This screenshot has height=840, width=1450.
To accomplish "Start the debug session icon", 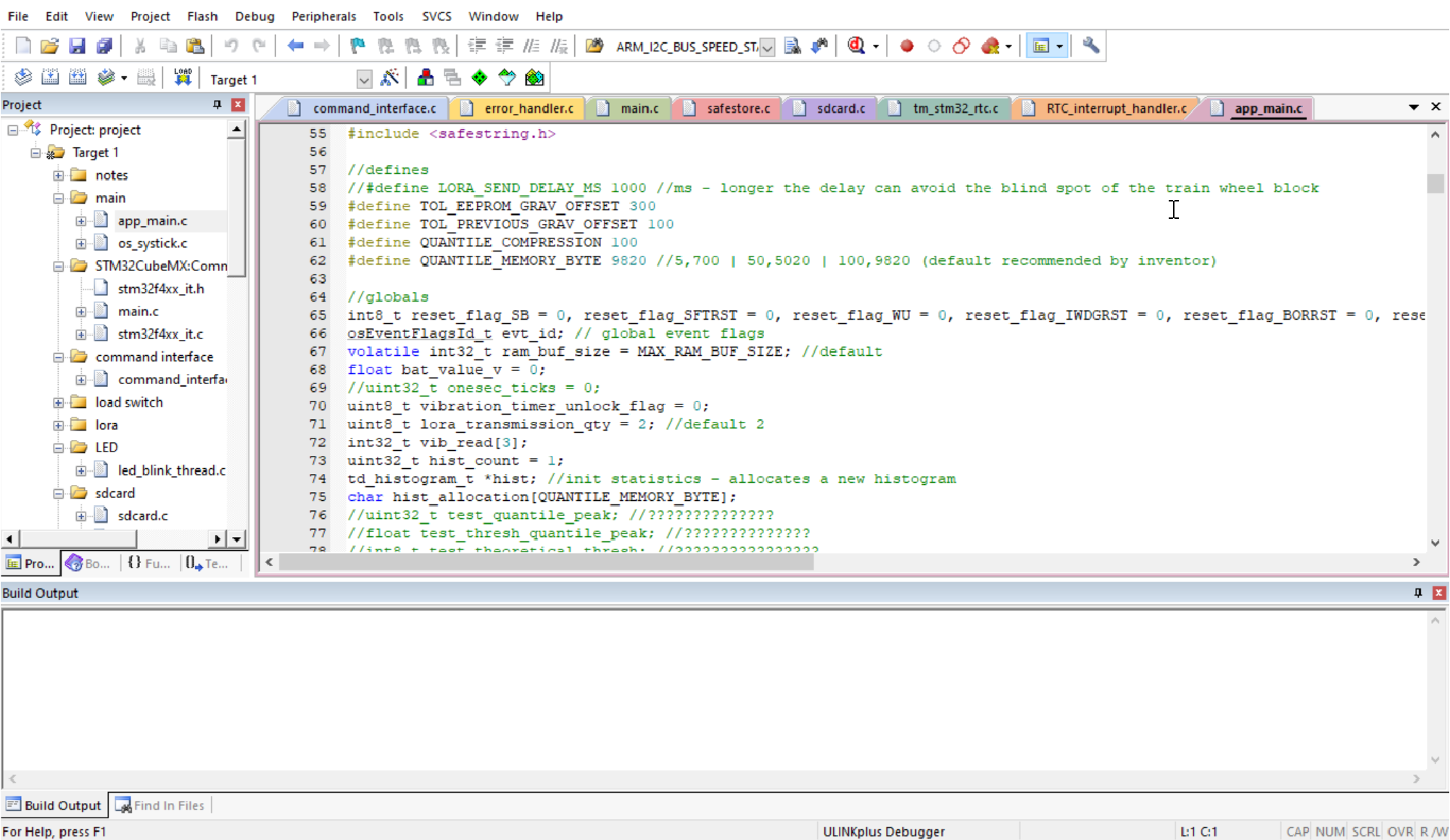I will (856, 46).
